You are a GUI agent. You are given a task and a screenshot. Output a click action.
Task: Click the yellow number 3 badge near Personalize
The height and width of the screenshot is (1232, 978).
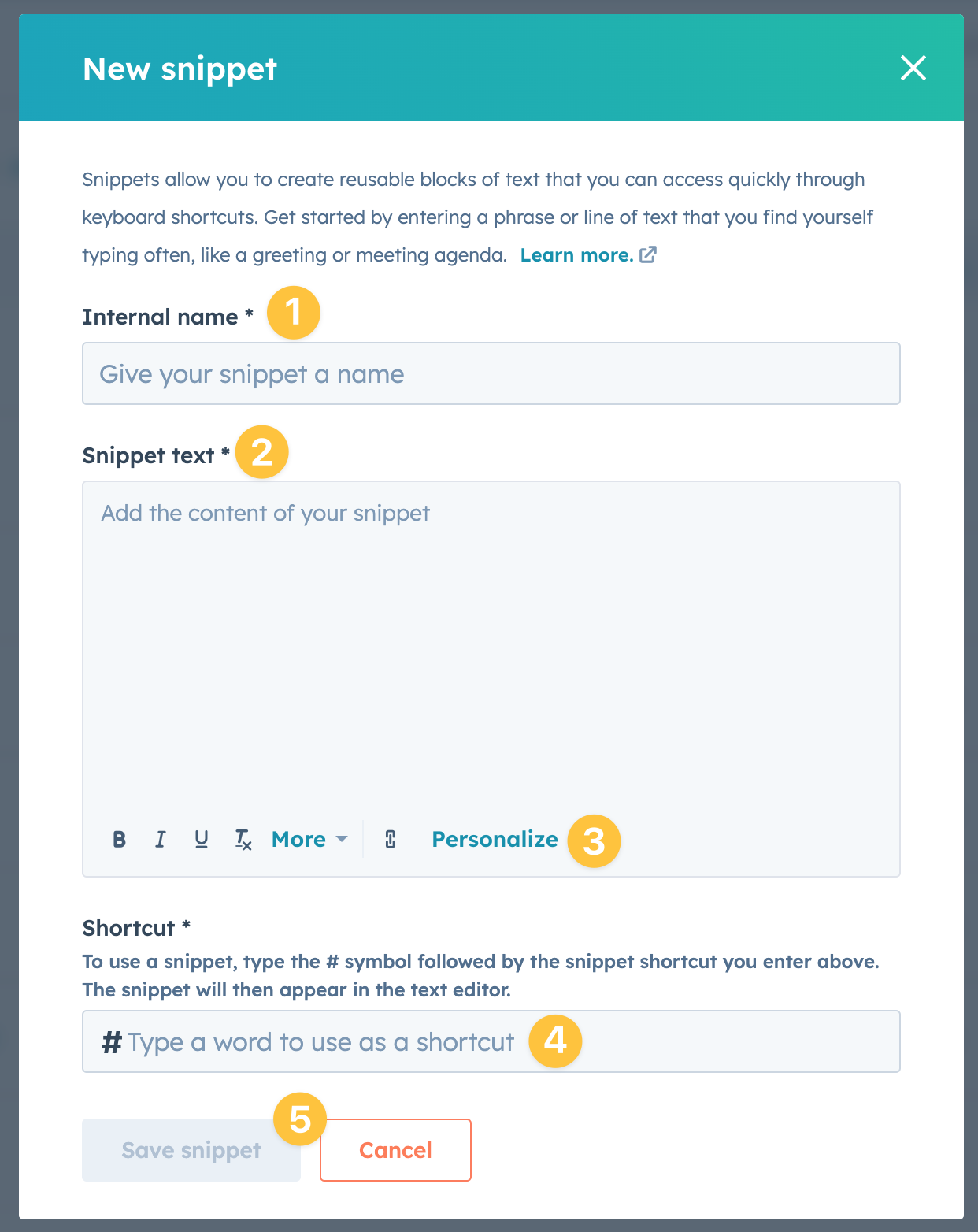click(595, 841)
